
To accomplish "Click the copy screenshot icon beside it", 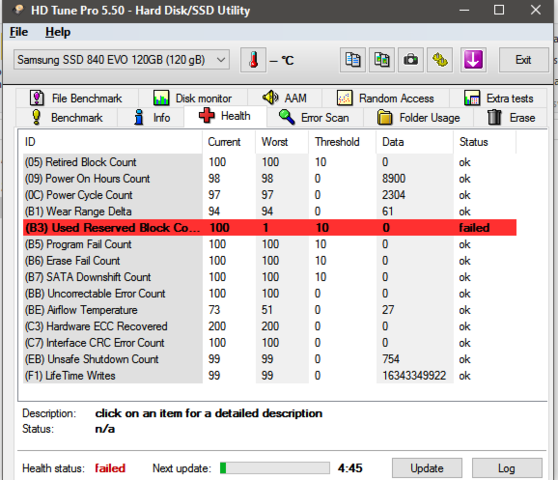I will [x=381, y=60].
